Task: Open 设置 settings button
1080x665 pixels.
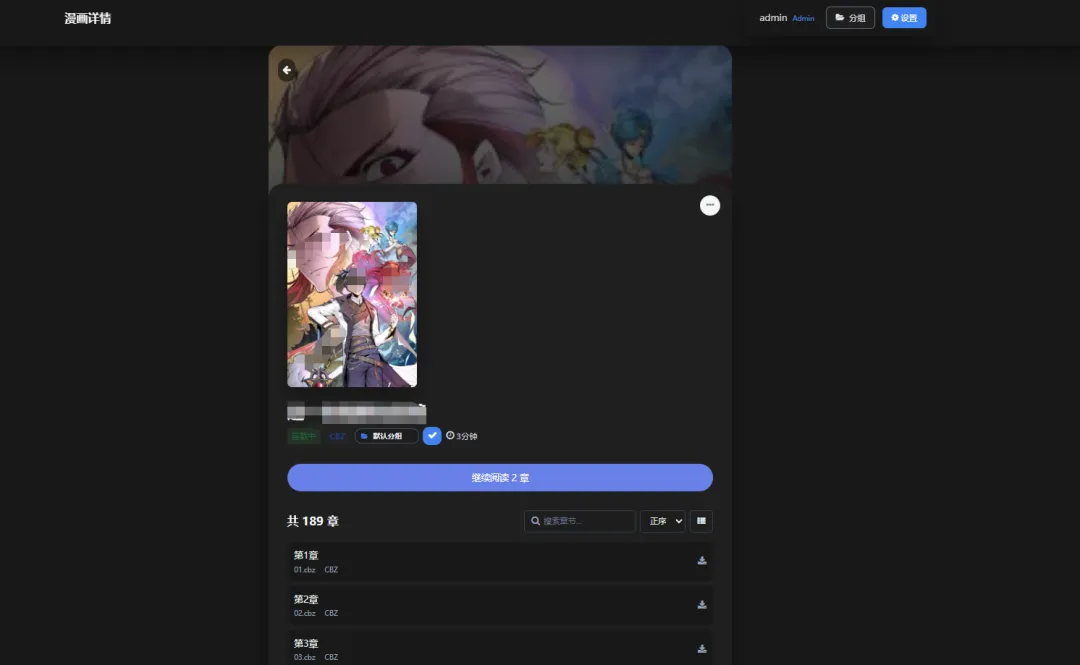Action: pos(904,18)
